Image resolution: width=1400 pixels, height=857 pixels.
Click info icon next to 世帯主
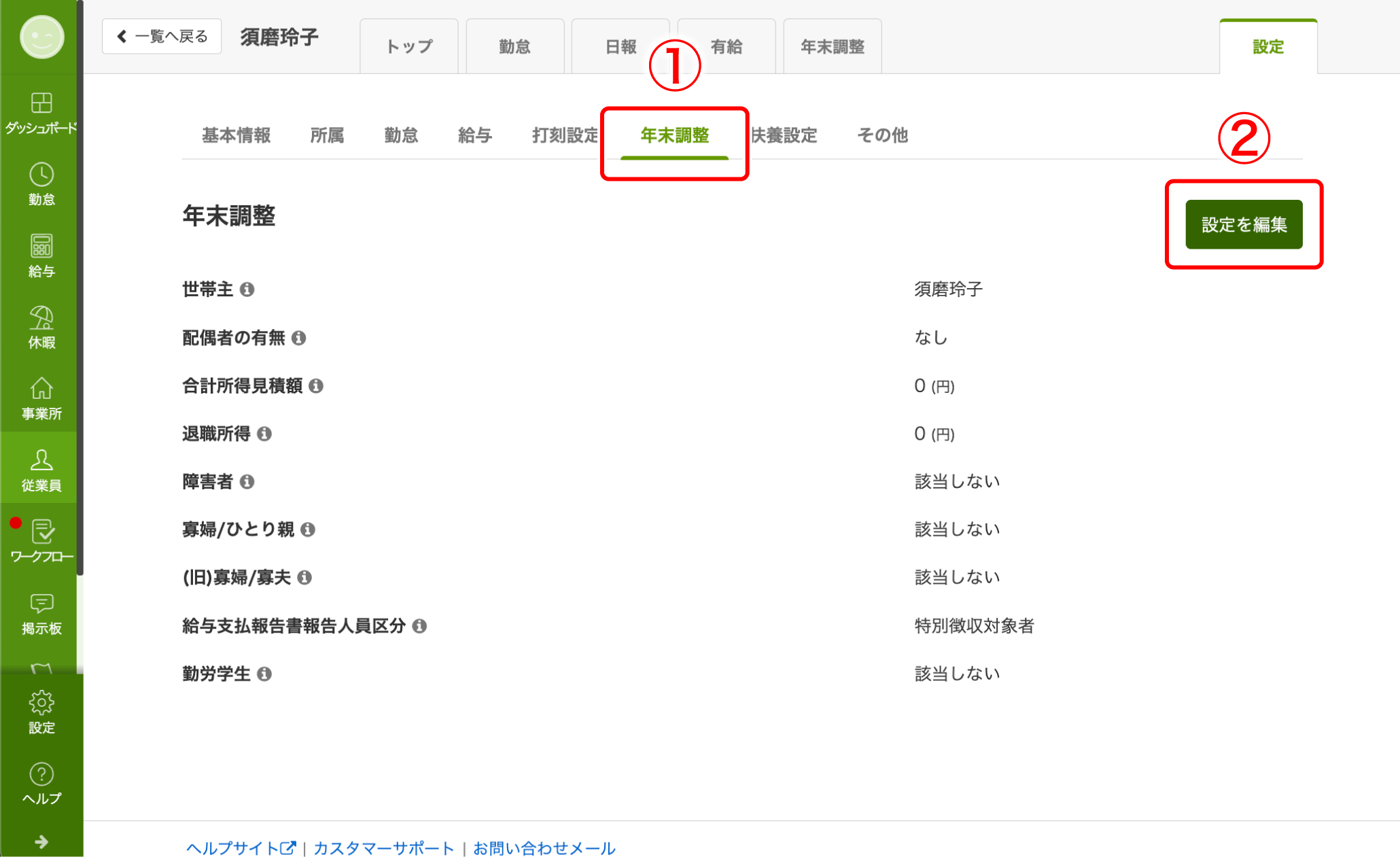pos(247,290)
